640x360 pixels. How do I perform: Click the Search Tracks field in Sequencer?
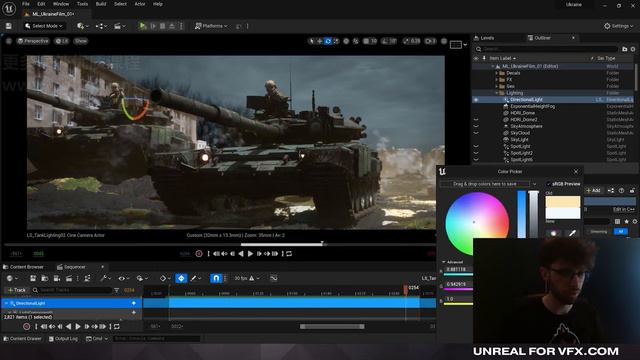pyautogui.click(x=72, y=290)
